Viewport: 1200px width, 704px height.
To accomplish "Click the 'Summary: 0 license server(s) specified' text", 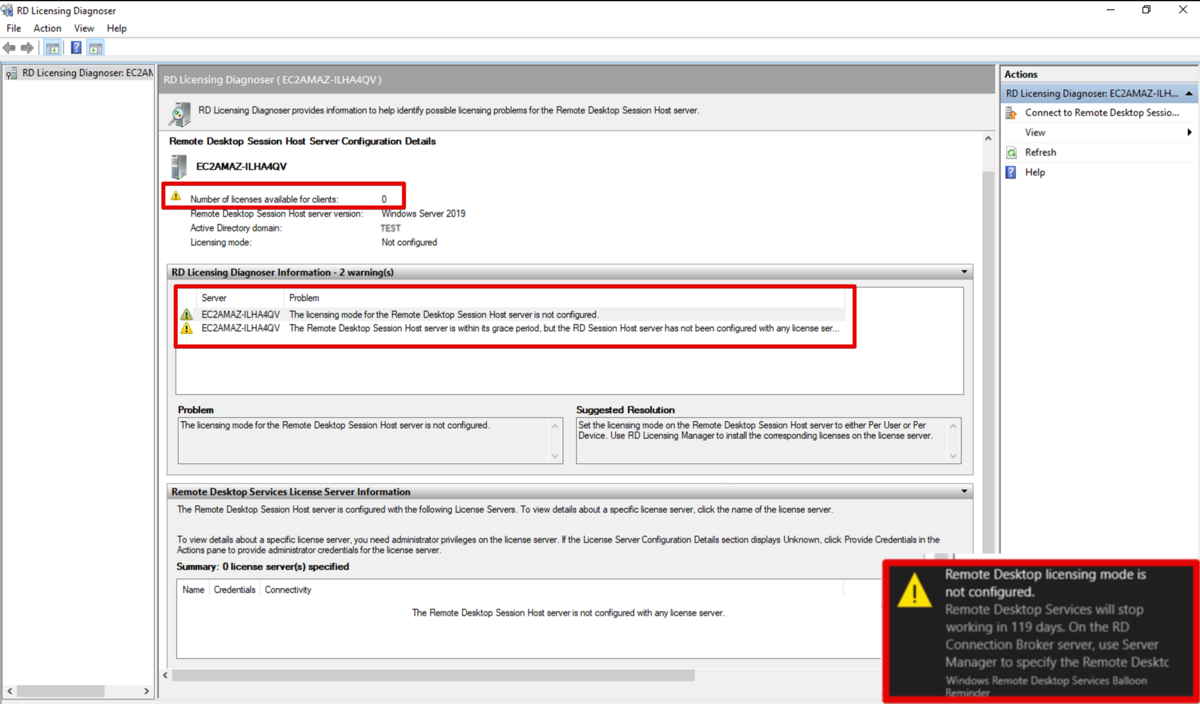I will (263, 567).
